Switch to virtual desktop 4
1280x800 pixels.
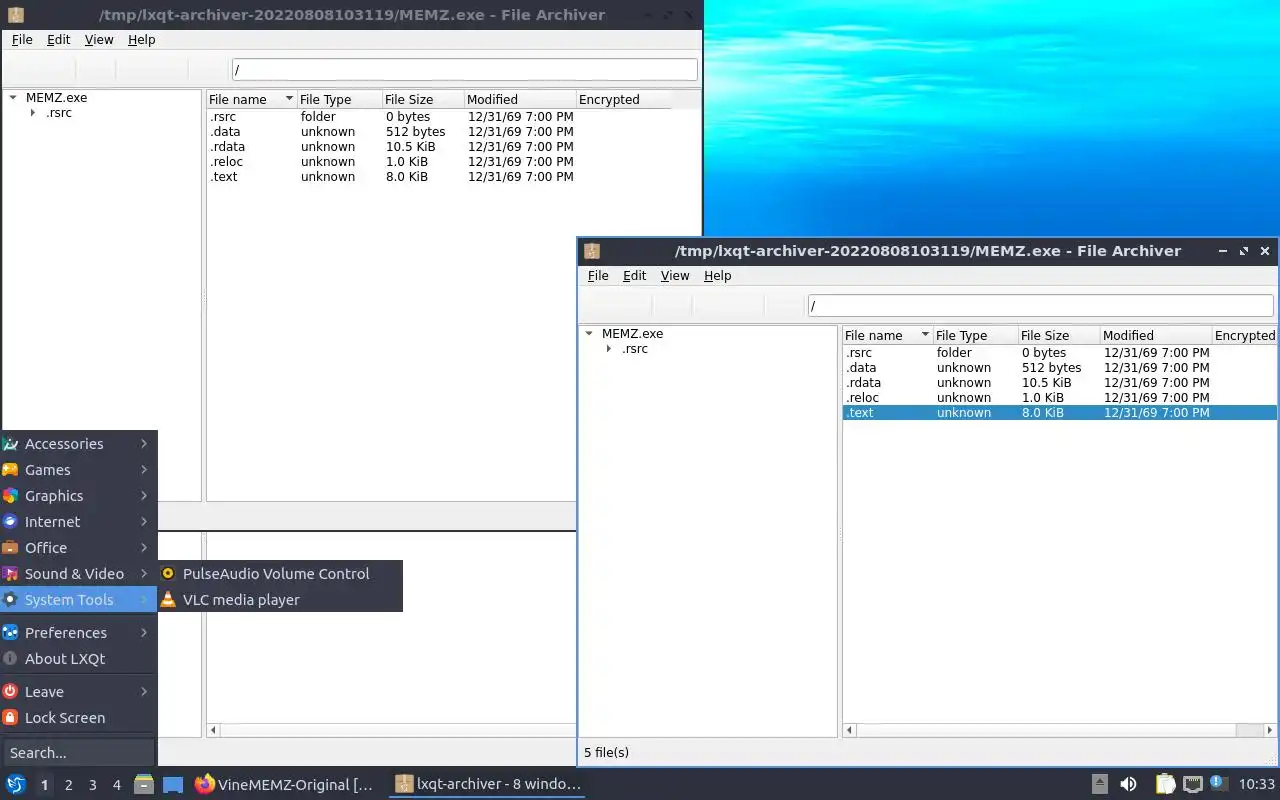tap(116, 785)
